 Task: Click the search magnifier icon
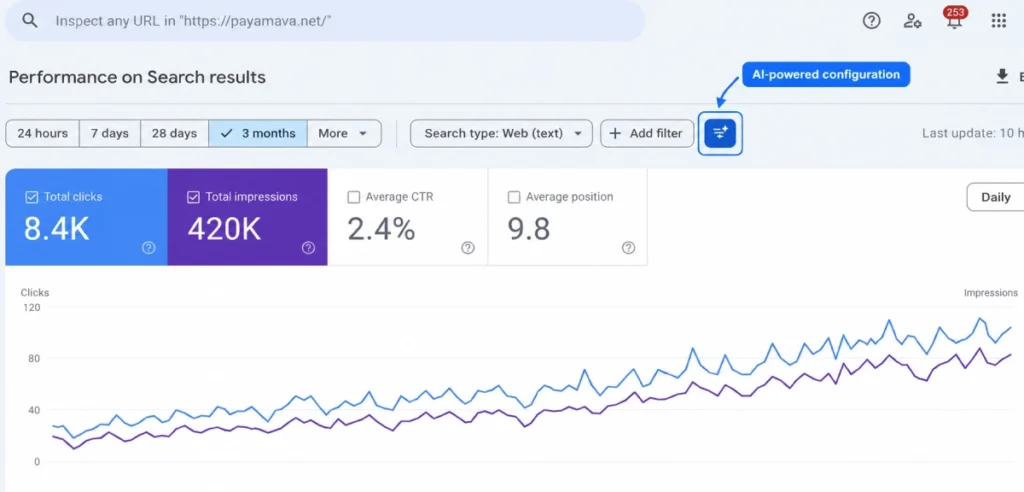(x=29, y=20)
